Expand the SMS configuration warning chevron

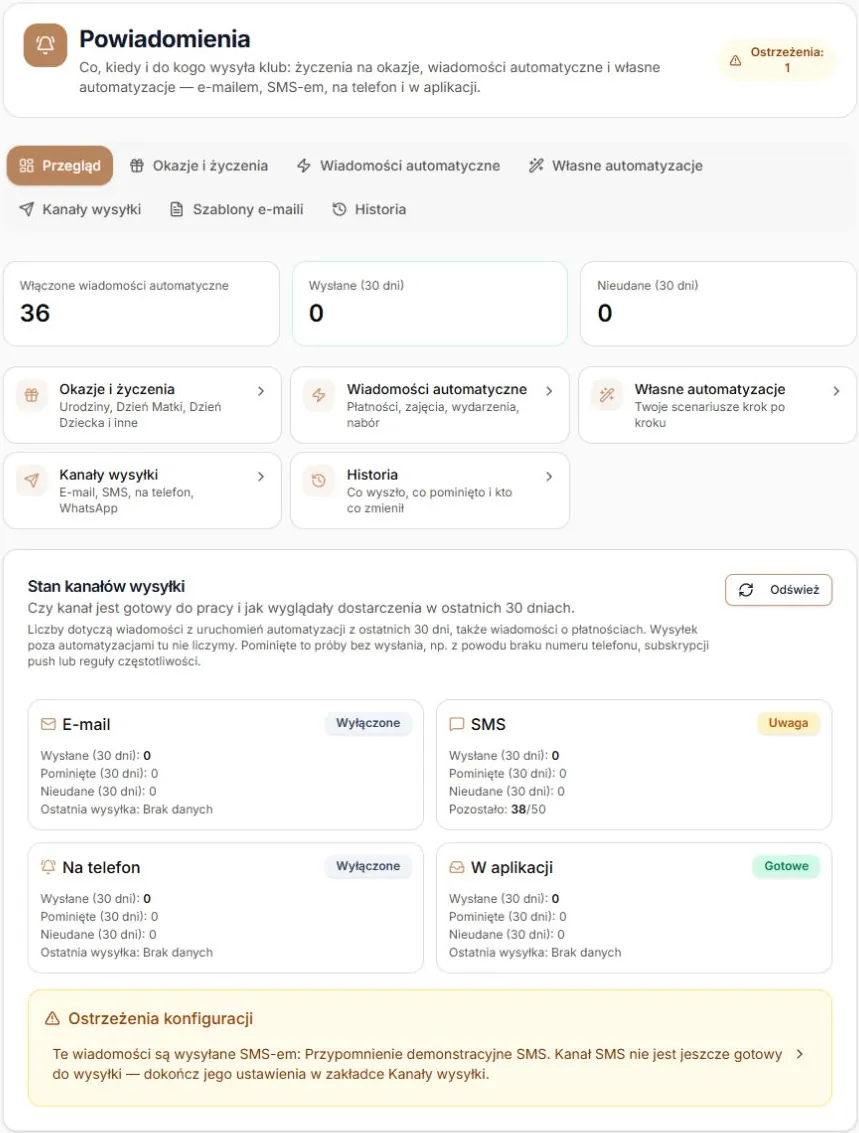(x=800, y=1054)
